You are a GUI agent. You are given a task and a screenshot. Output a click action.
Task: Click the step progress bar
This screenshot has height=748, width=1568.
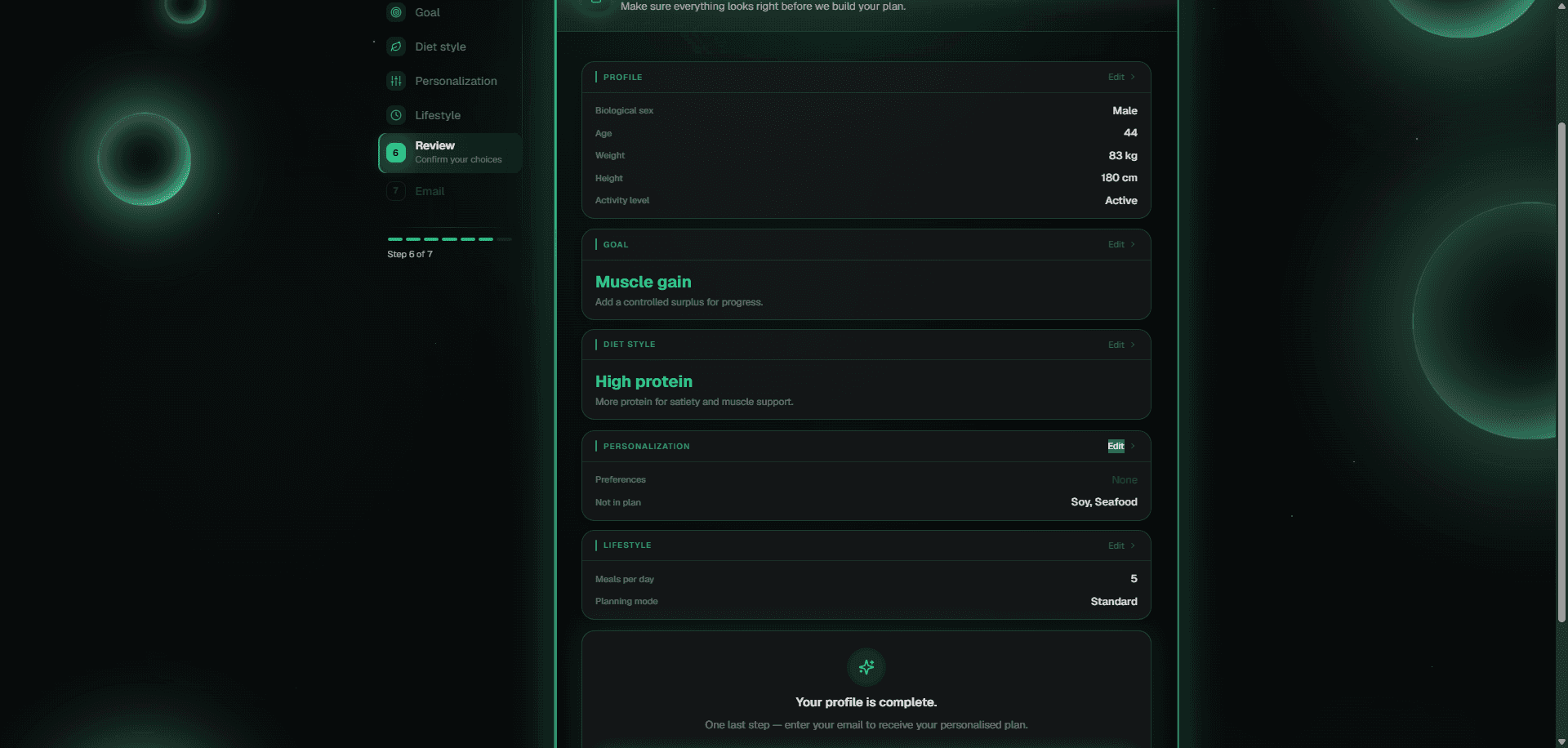450,239
